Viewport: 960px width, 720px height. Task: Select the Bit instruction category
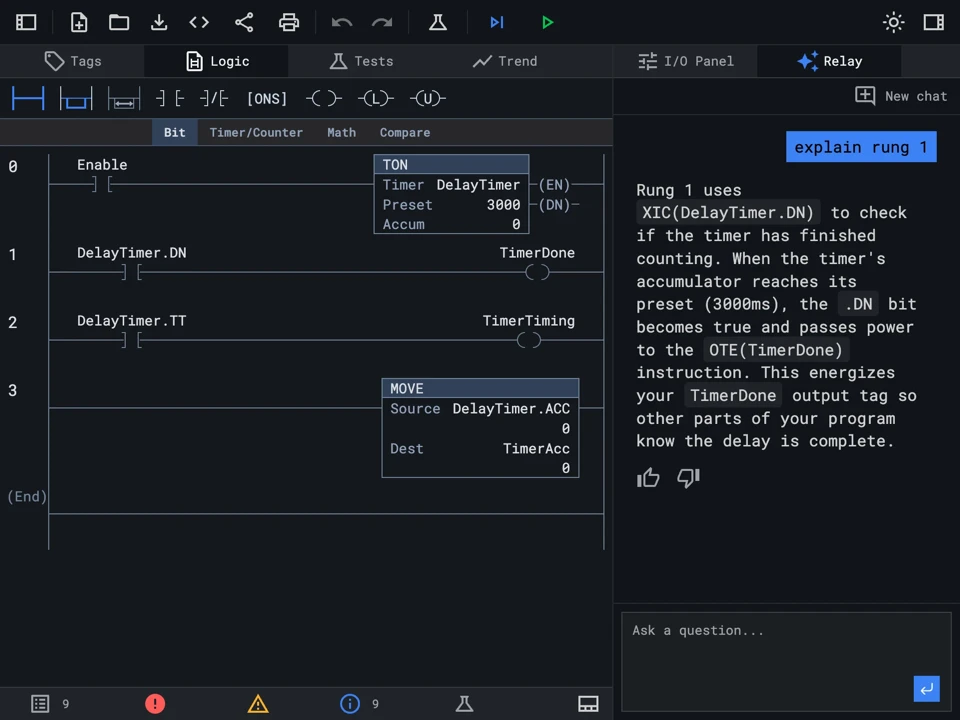pos(174,133)
